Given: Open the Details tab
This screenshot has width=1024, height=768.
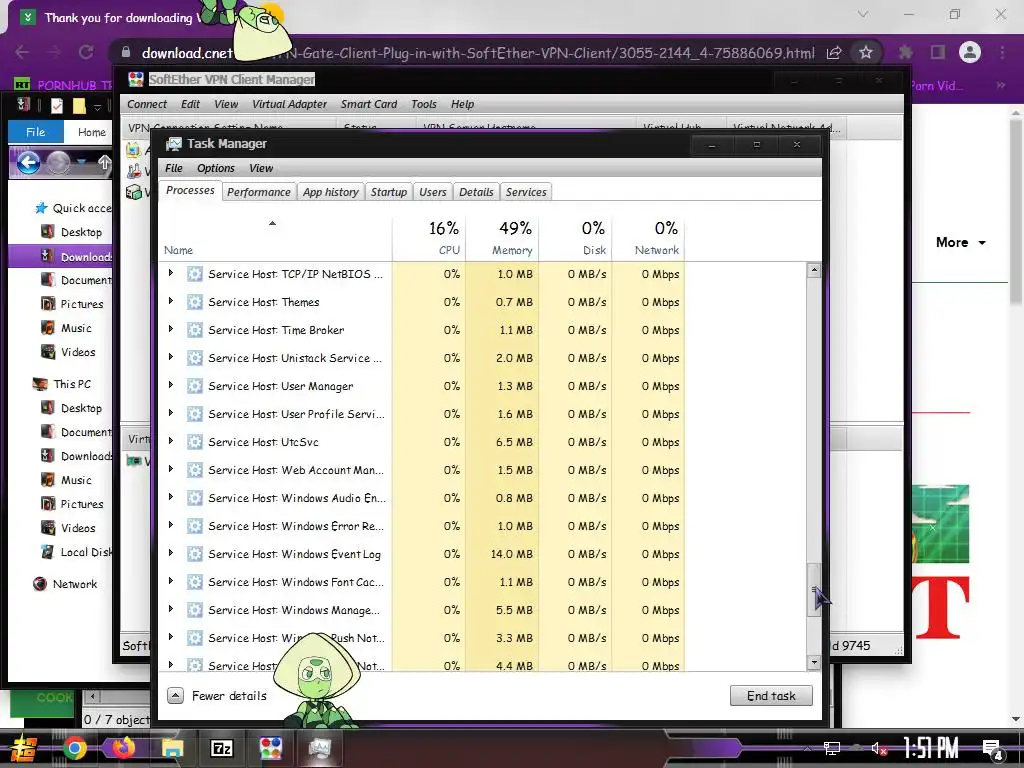Looking at the screenshot, I should pyautogui.click(x=476, y=192).
